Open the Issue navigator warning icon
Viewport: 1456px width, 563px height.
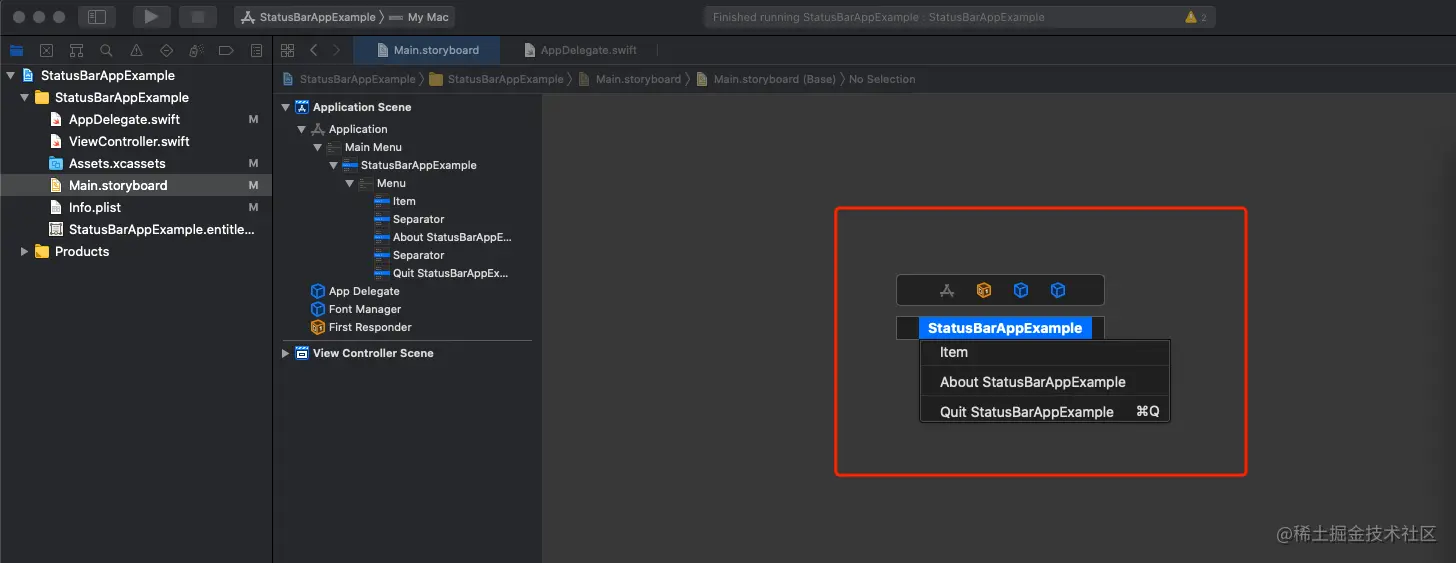coord(136,50)
